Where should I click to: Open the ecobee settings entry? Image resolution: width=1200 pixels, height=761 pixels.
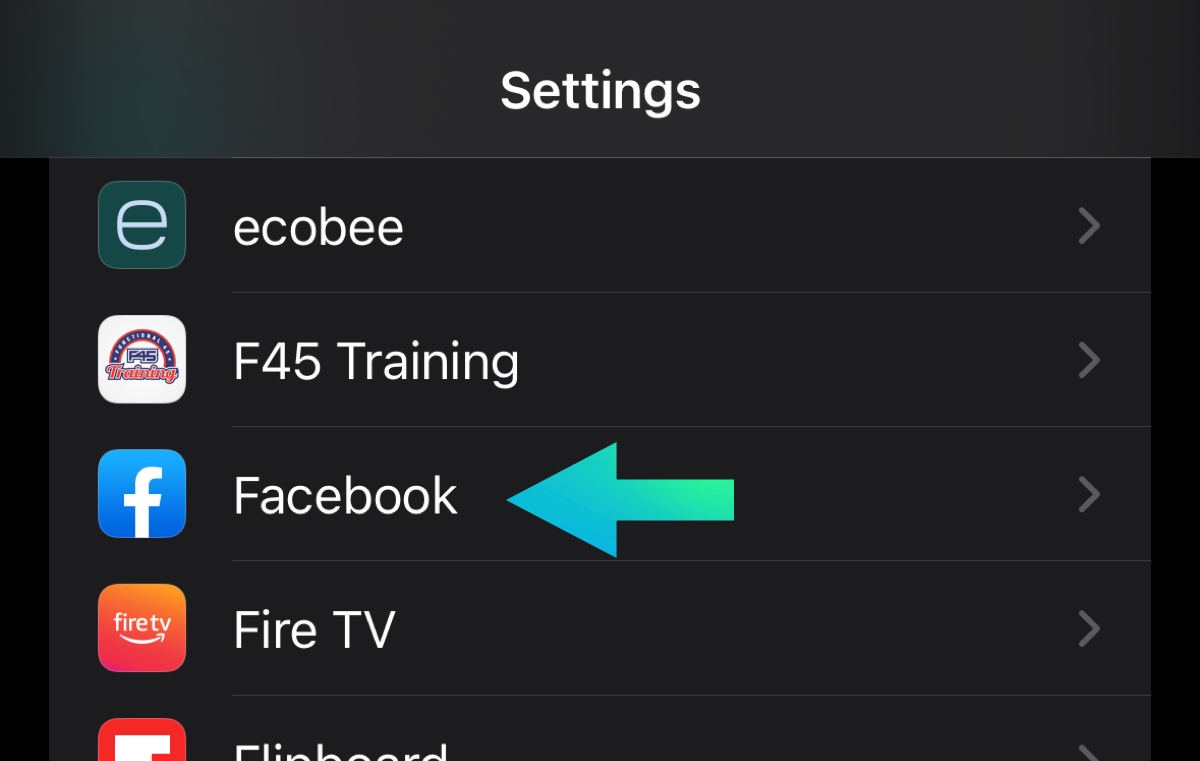[x=318, y=228]
